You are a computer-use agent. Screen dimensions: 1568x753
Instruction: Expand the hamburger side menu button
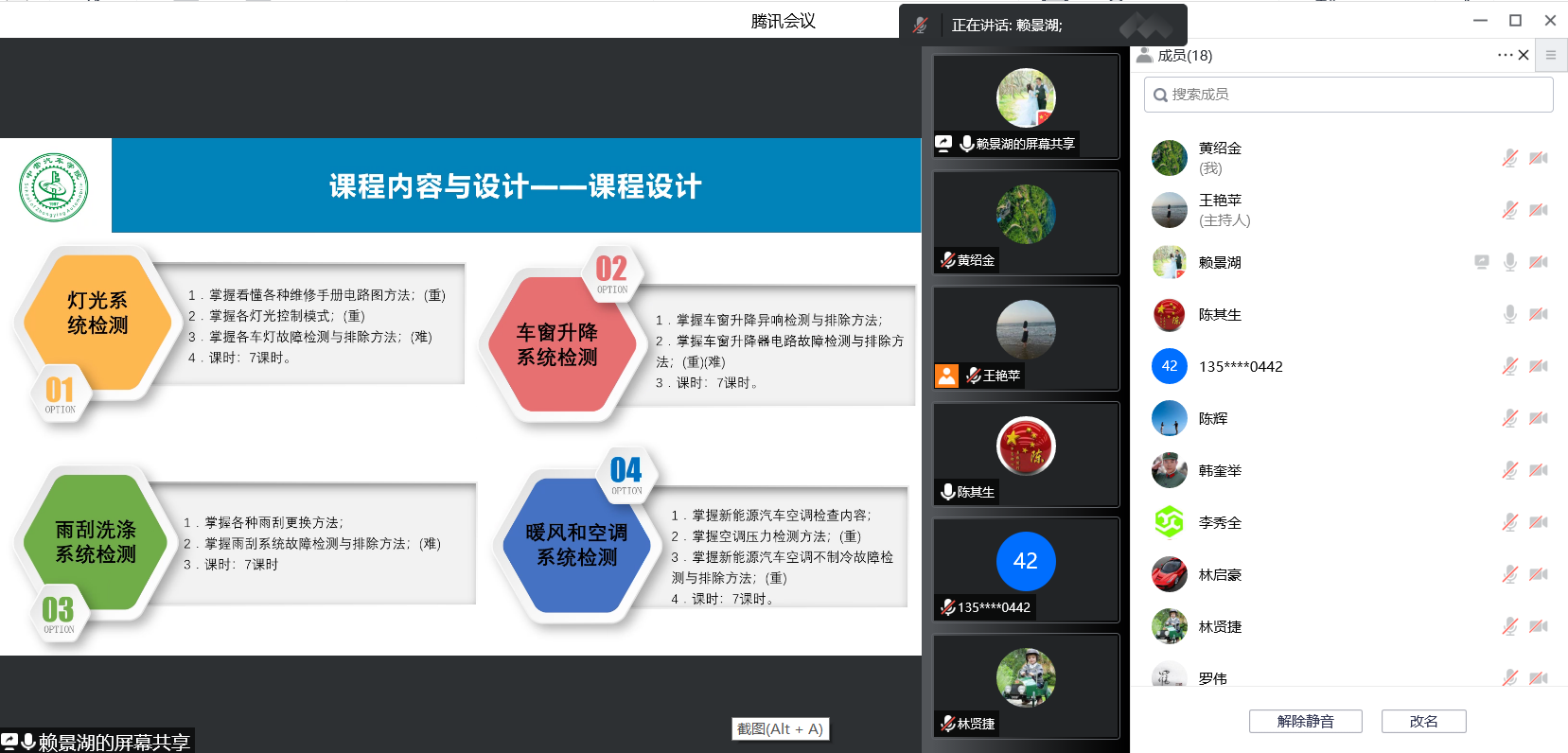coord(1550,56)
